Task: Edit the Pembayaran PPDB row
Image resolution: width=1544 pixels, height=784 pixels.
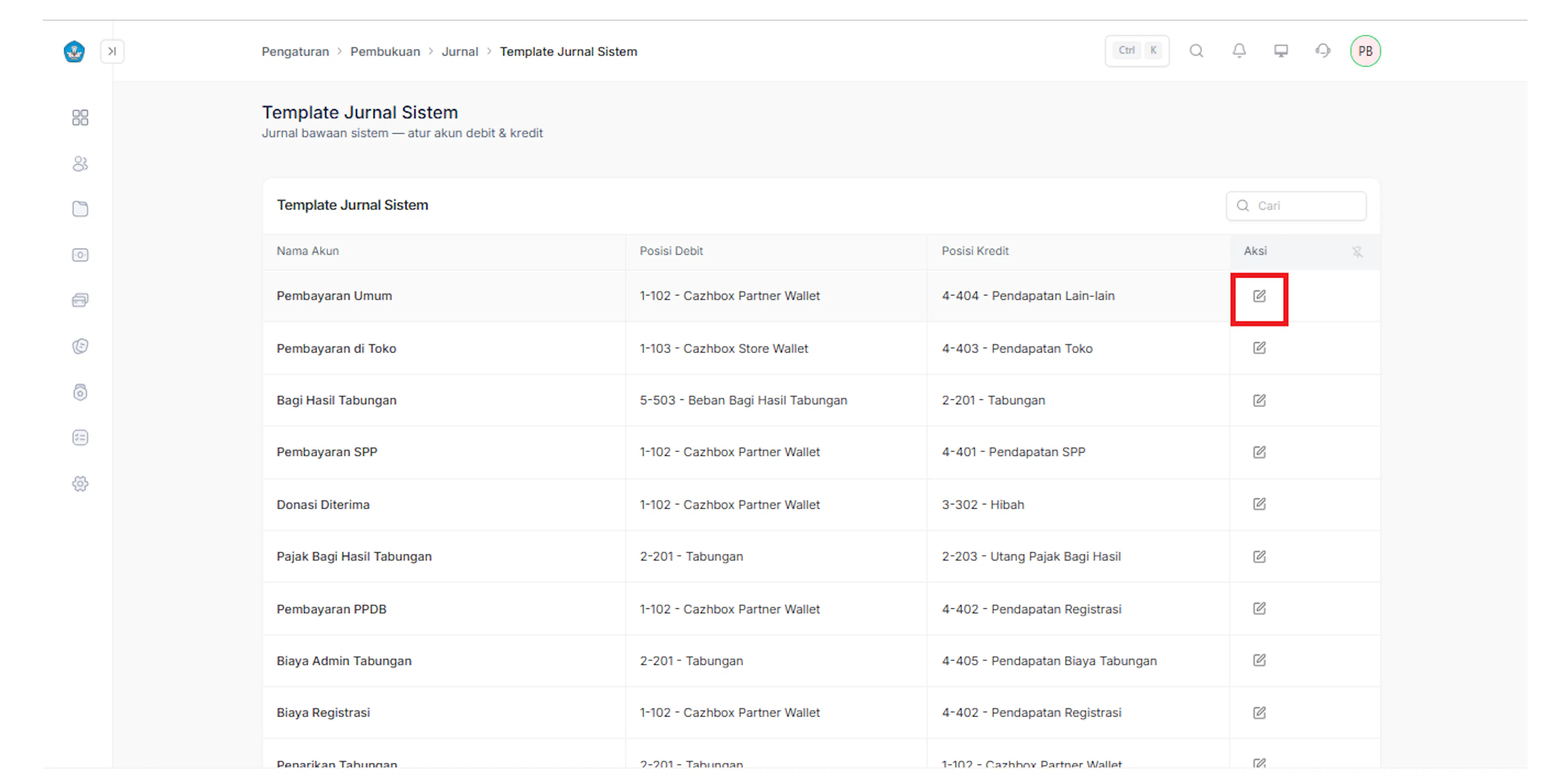Action: pyautogui.click(x=1259, y=609)
